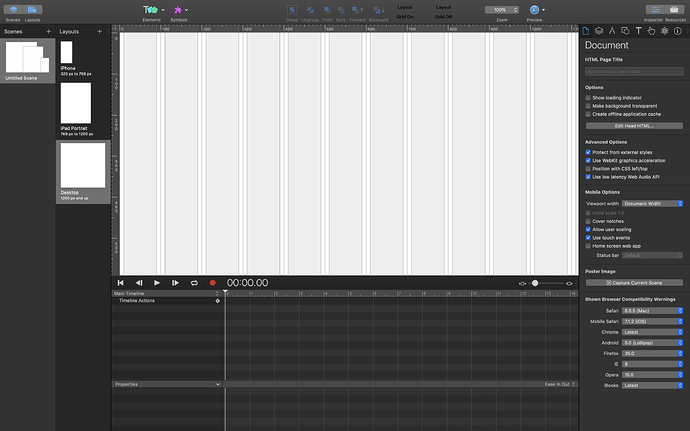
Task: Open Chrome version dropdown
Action: click(652, 332)
